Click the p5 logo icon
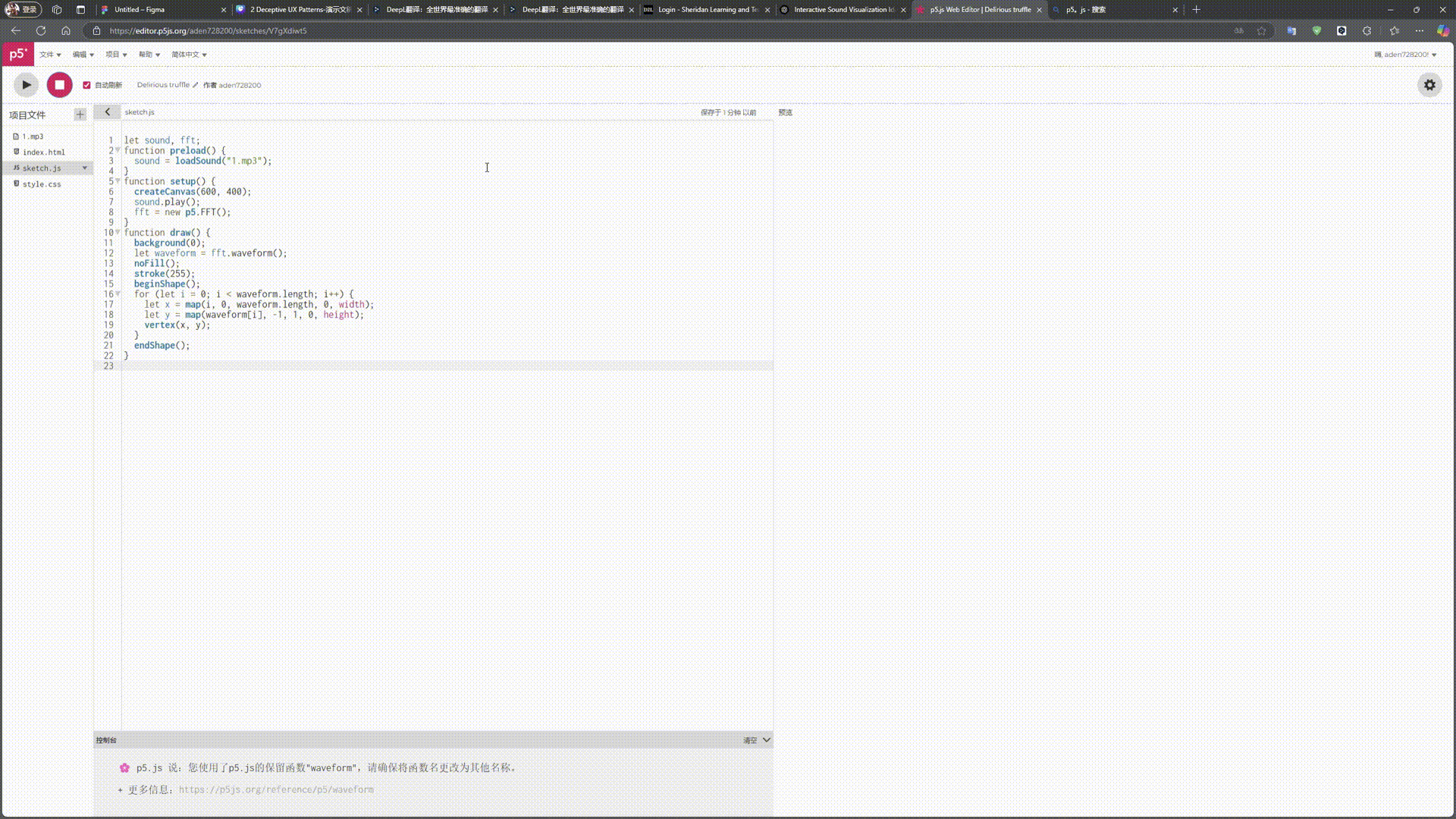Image resolution: width=1456 pixels, height=819 pixels. (17, 54)
